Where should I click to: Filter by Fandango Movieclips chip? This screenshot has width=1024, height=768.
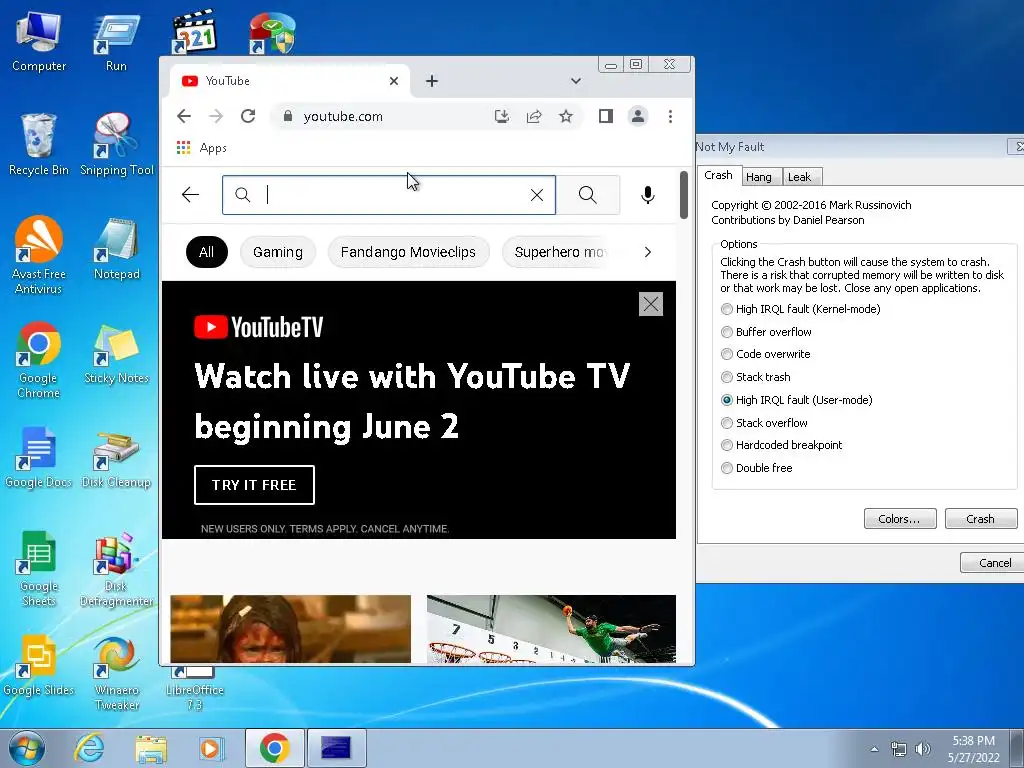coord(408,252)
